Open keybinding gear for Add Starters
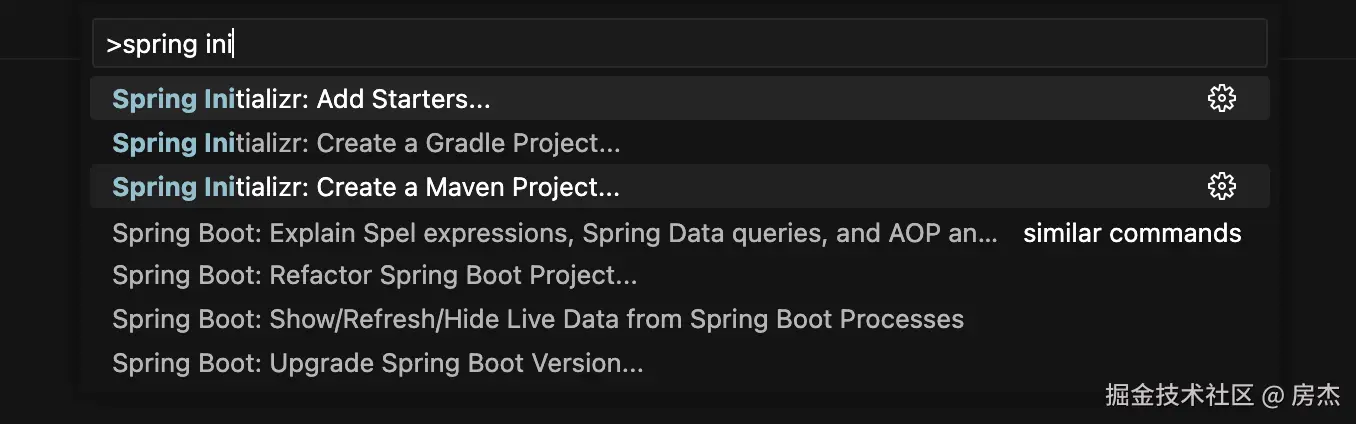Image resolution: width=1356 pixels, height=424 pixels. pos(1221,99)
